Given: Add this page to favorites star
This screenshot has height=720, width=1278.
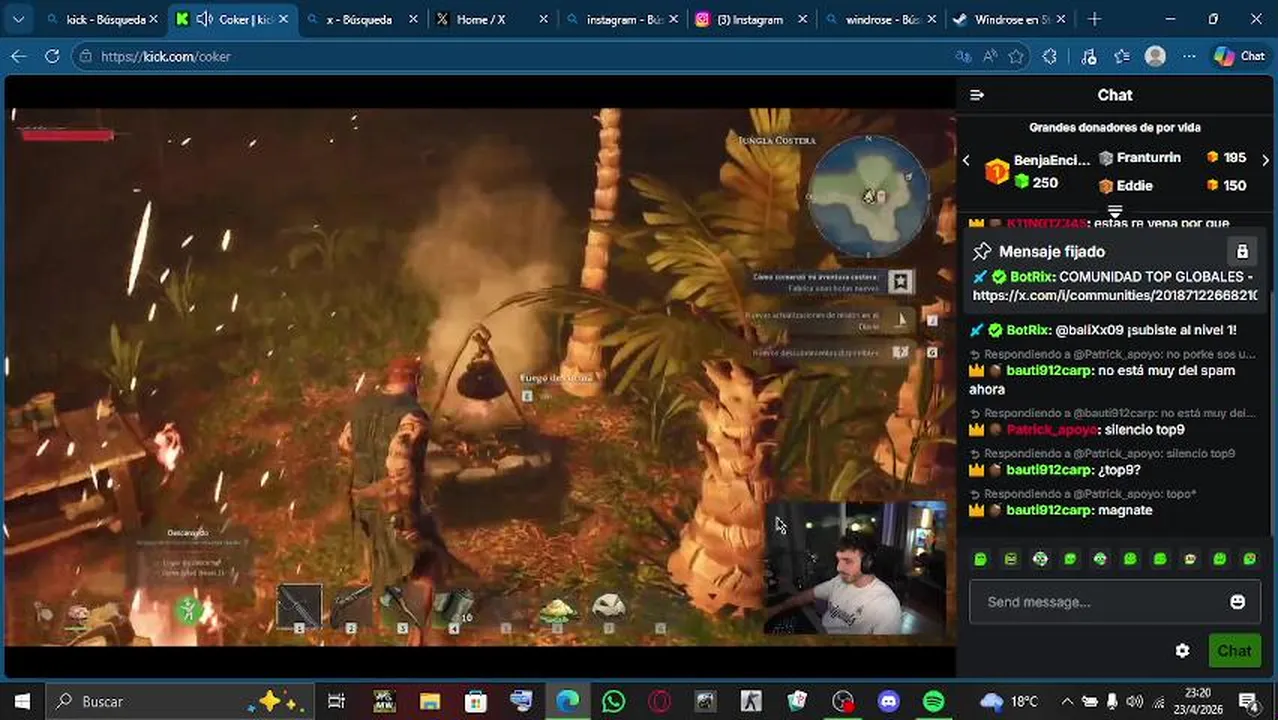Looking at the screenshot, I should pos(1016,57).
